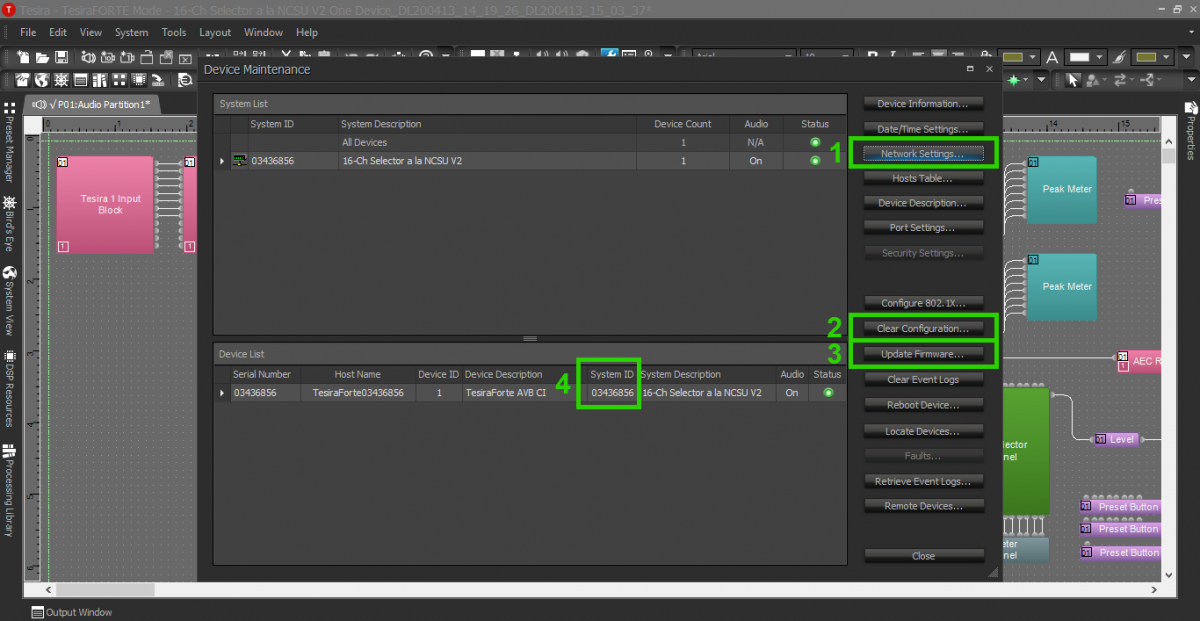Click the paintbrush line color icon
Viewport: 1200px width, 621px height.
pyautogui.click(x=1119, y=57)
